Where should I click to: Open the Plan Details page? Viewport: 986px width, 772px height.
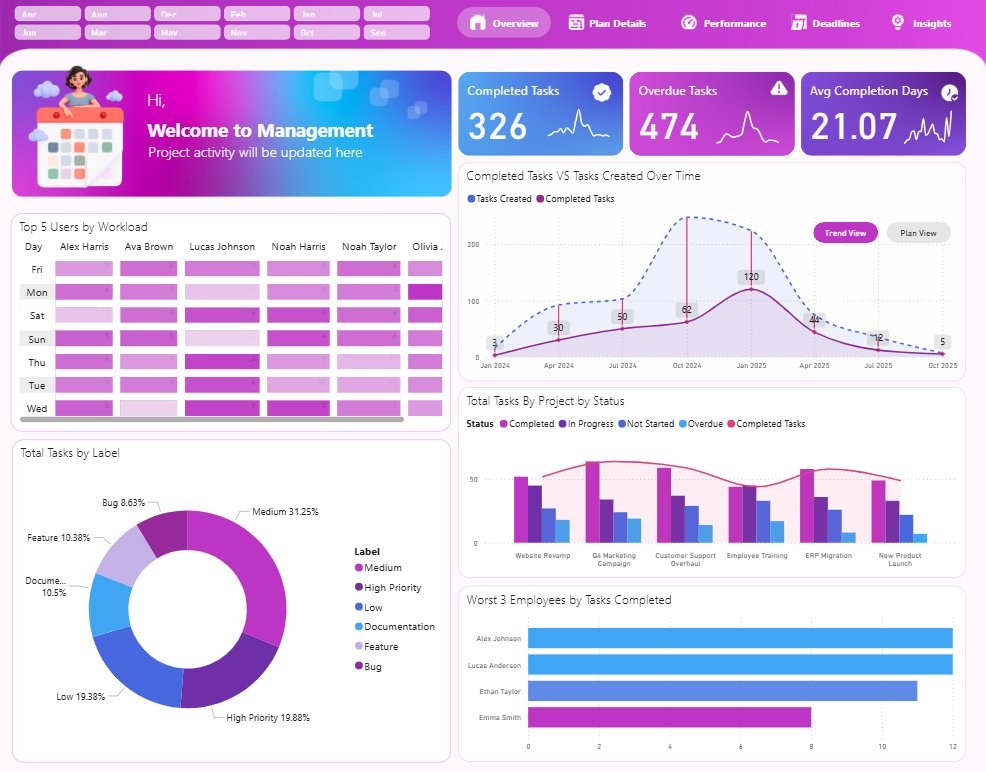point(607,23)
